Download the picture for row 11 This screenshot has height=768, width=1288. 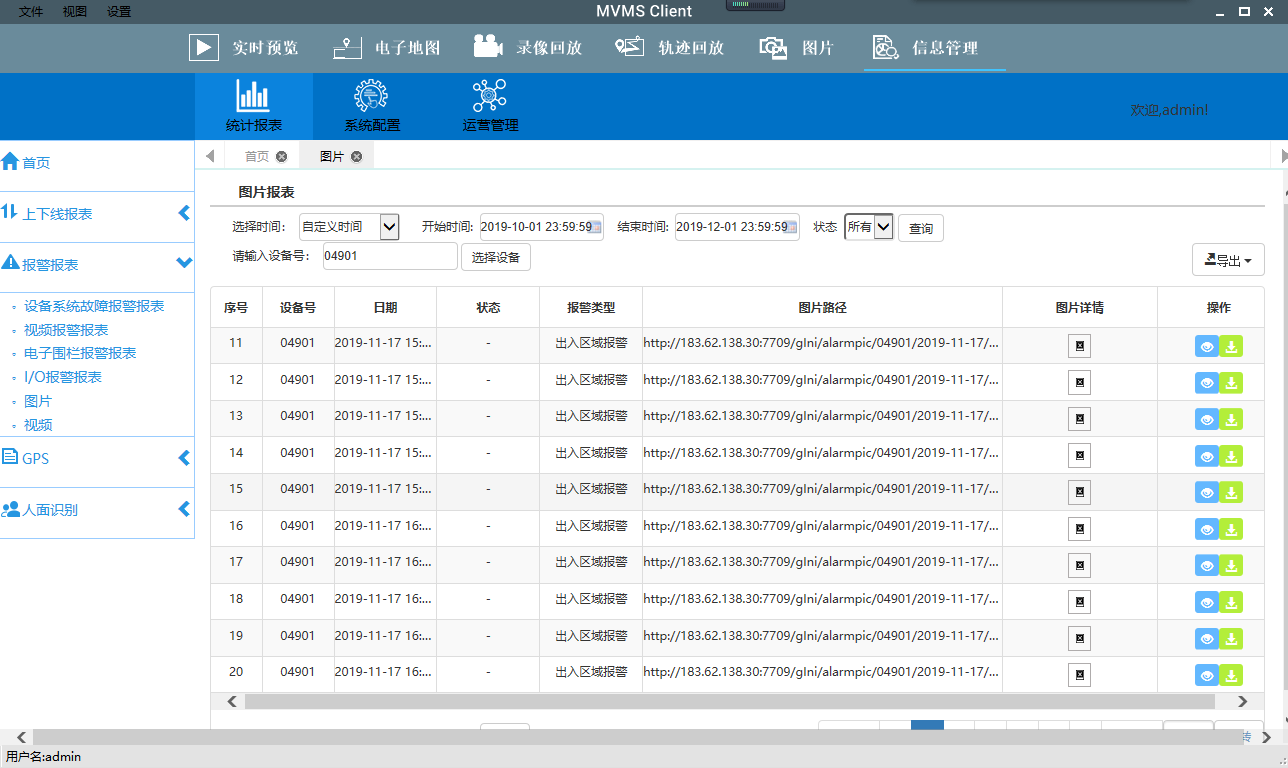[x=1232, y=347]
